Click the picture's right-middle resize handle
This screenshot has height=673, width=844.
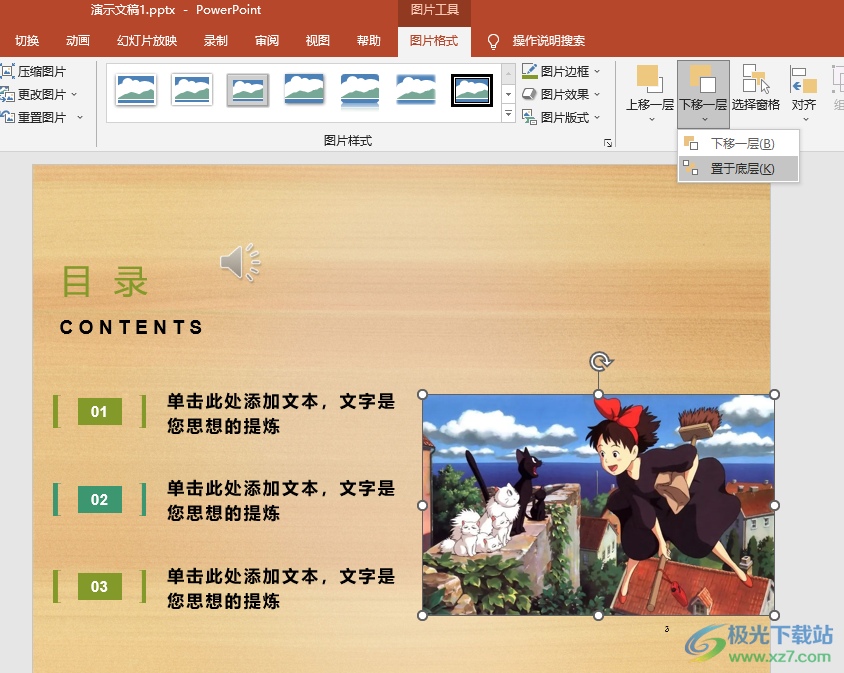775,505
